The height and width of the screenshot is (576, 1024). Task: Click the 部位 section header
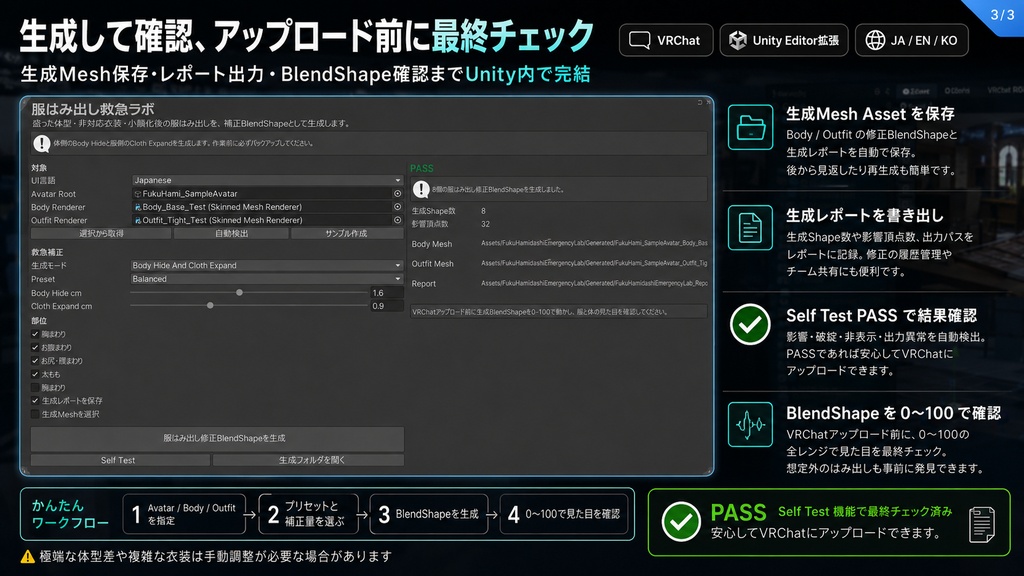(39, 321)
